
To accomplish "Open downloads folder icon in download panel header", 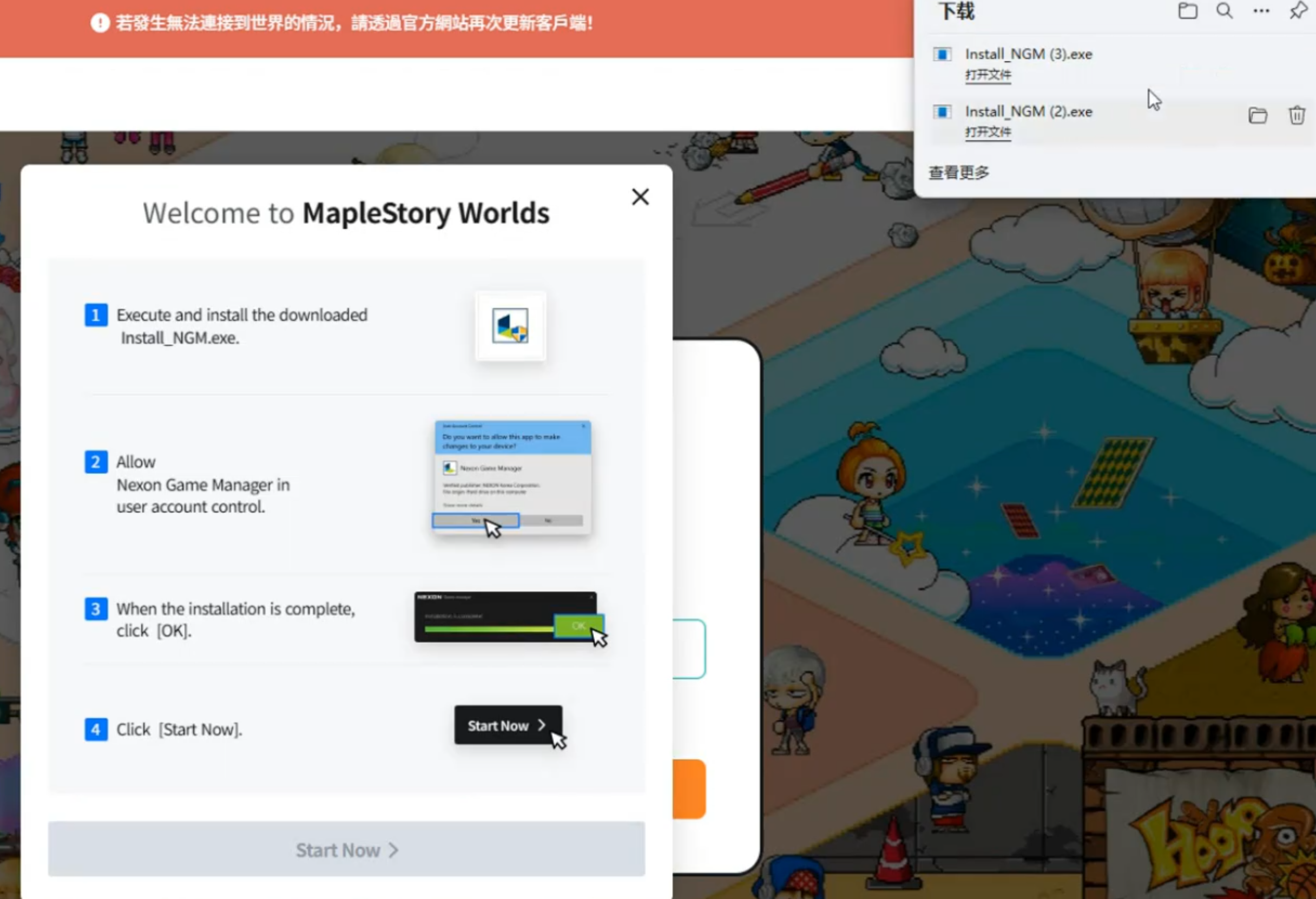I will pyautogui.click(x=1187, y=11).
